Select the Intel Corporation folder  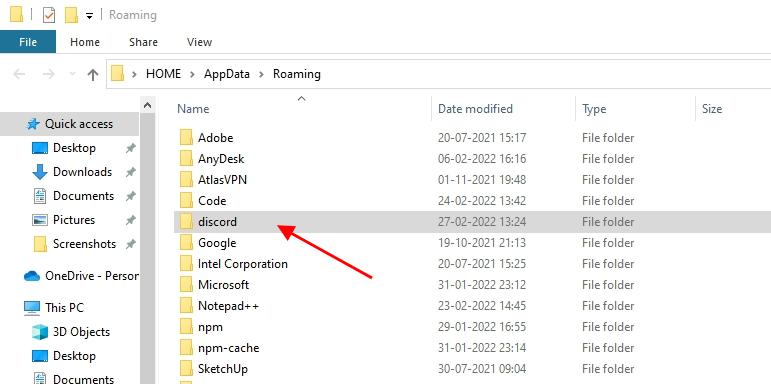(x=242, y=264)
